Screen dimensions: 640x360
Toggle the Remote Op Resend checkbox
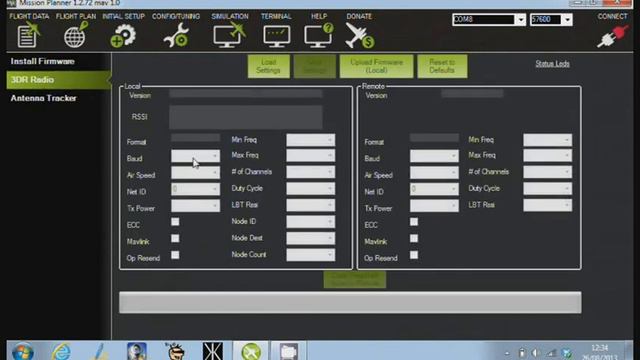pyautogui.click(x=414, y=255)
